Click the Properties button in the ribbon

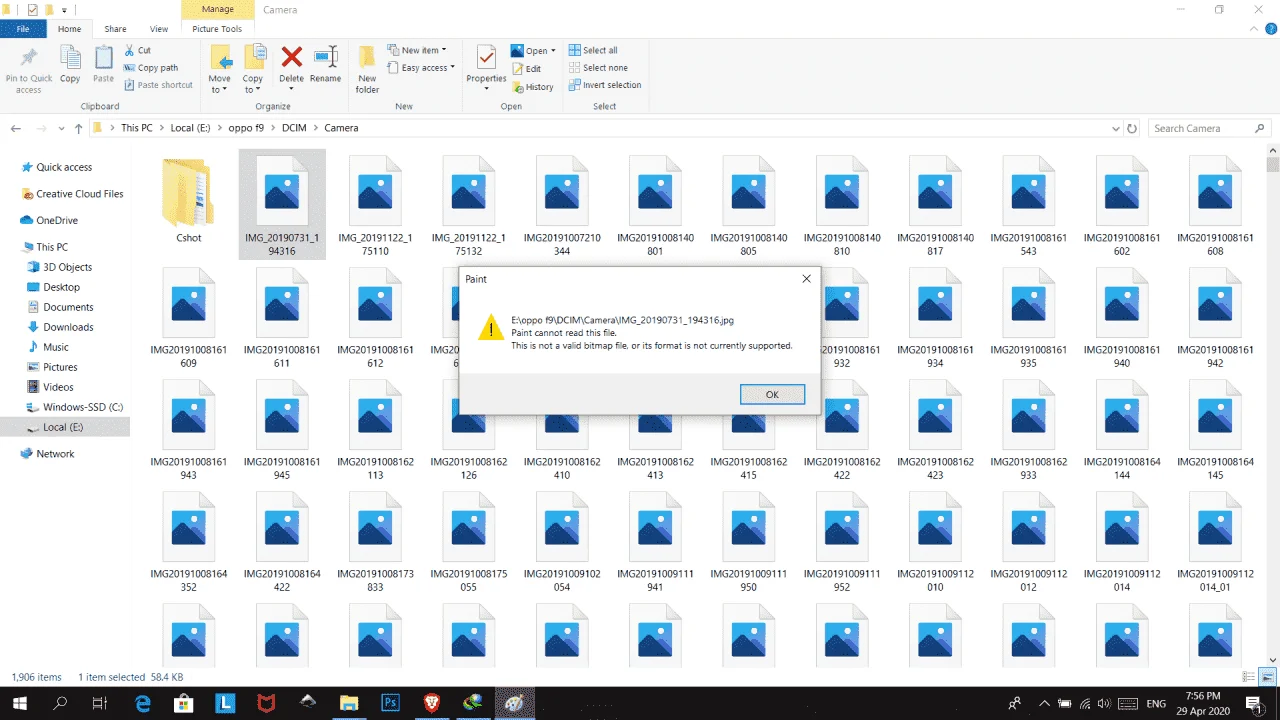point(486,69)
